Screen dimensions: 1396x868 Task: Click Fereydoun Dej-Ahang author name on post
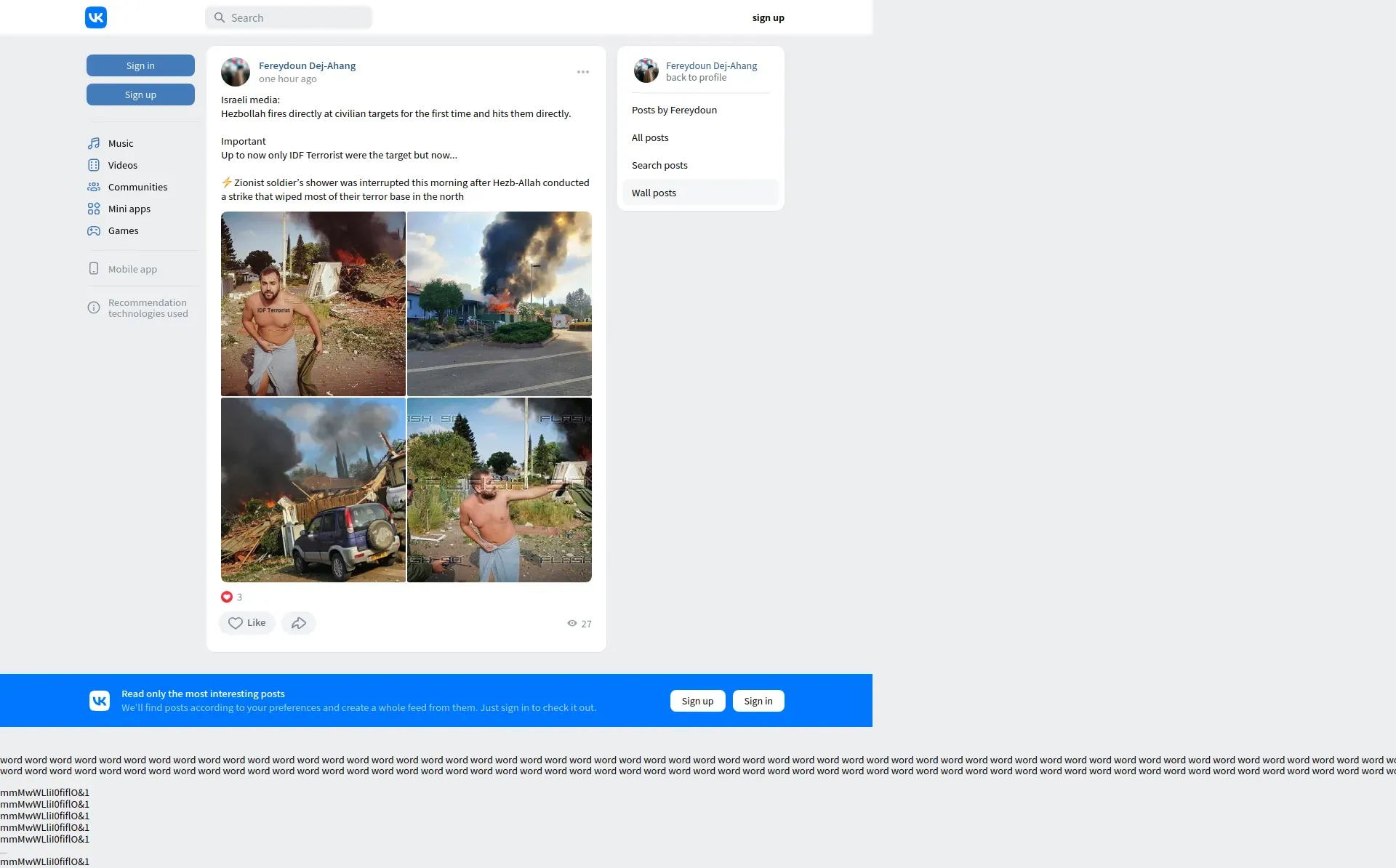307,65
